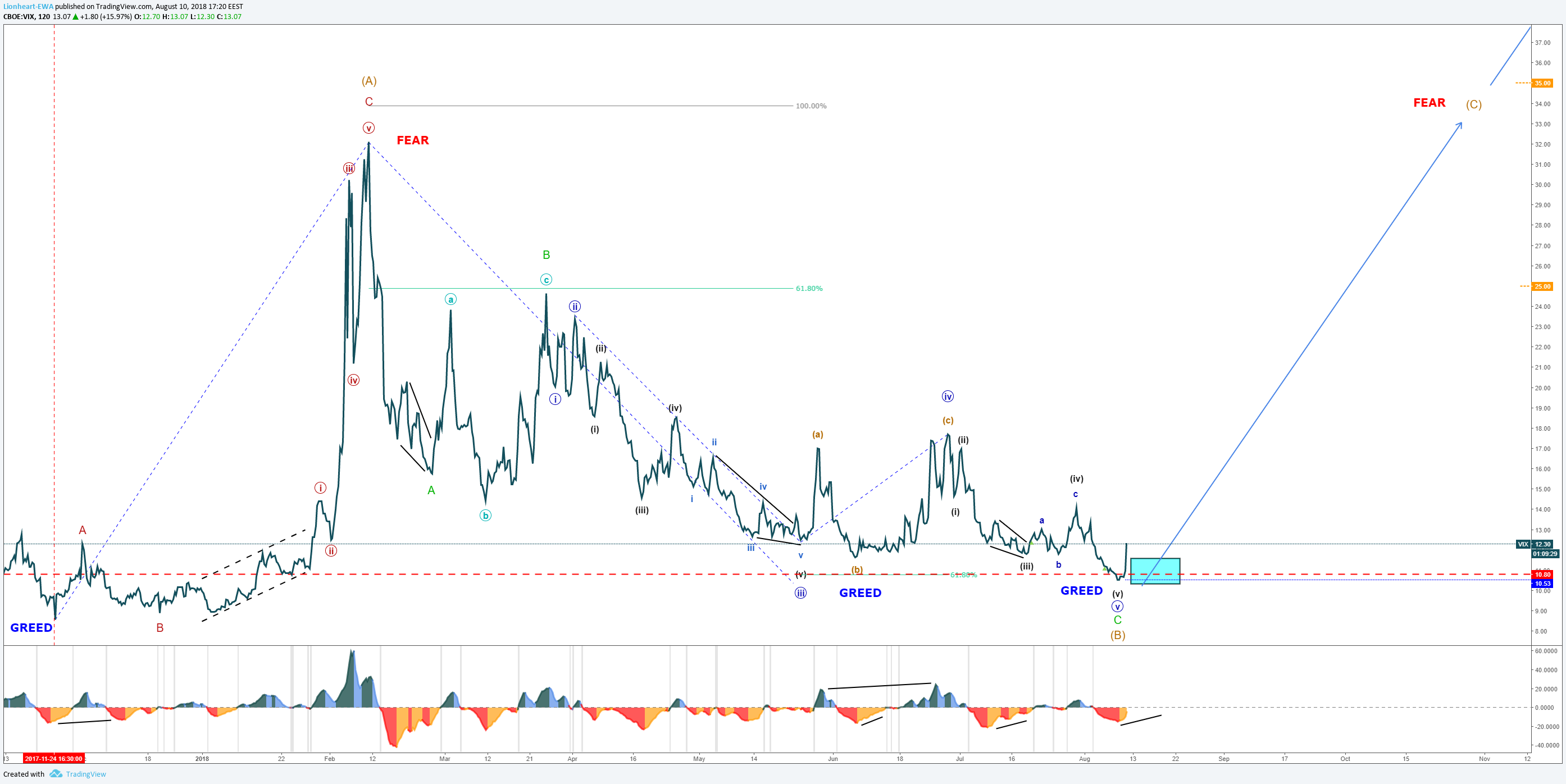Select the red 10.80 price label

1542,575
